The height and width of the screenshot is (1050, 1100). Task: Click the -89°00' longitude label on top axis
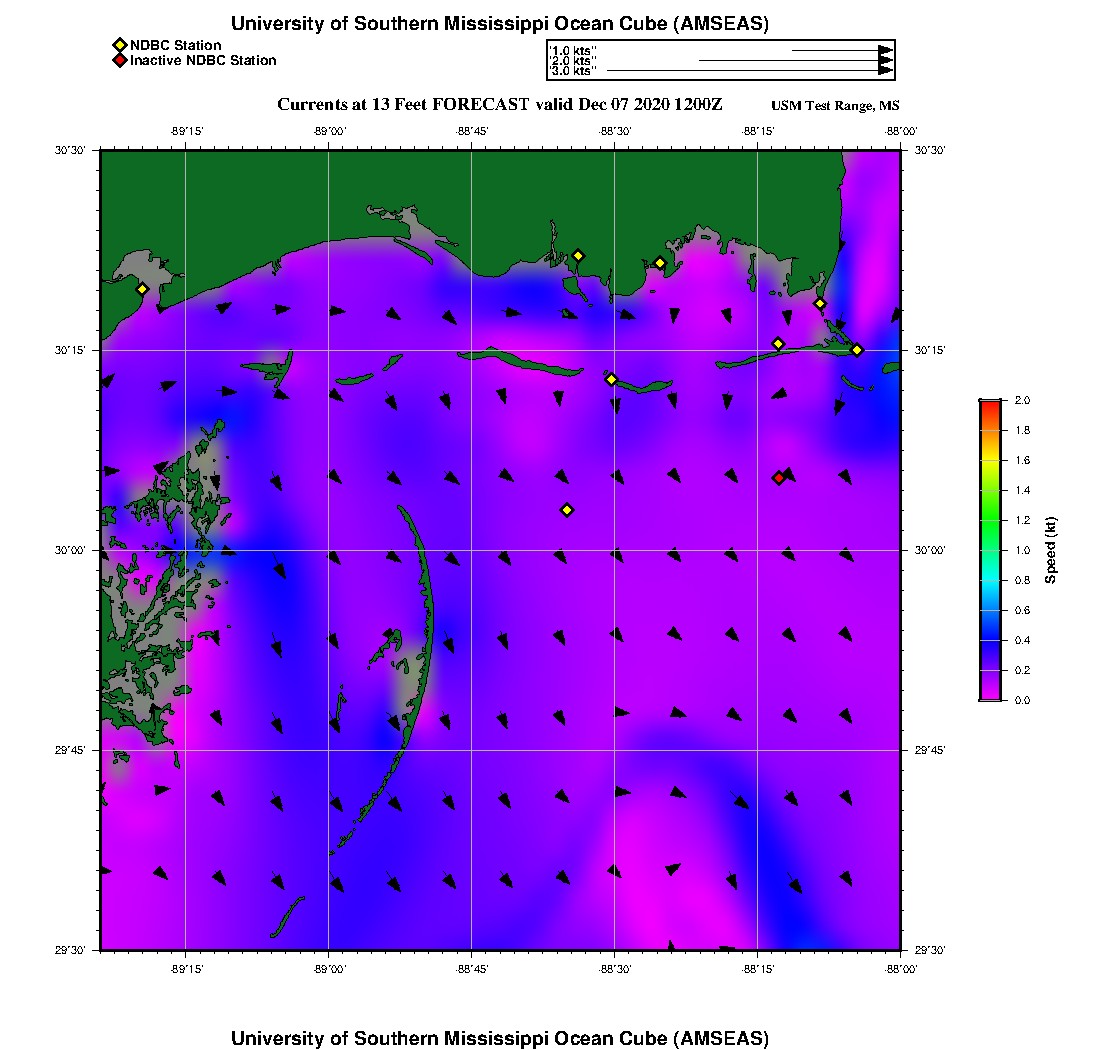click(329, 131)
